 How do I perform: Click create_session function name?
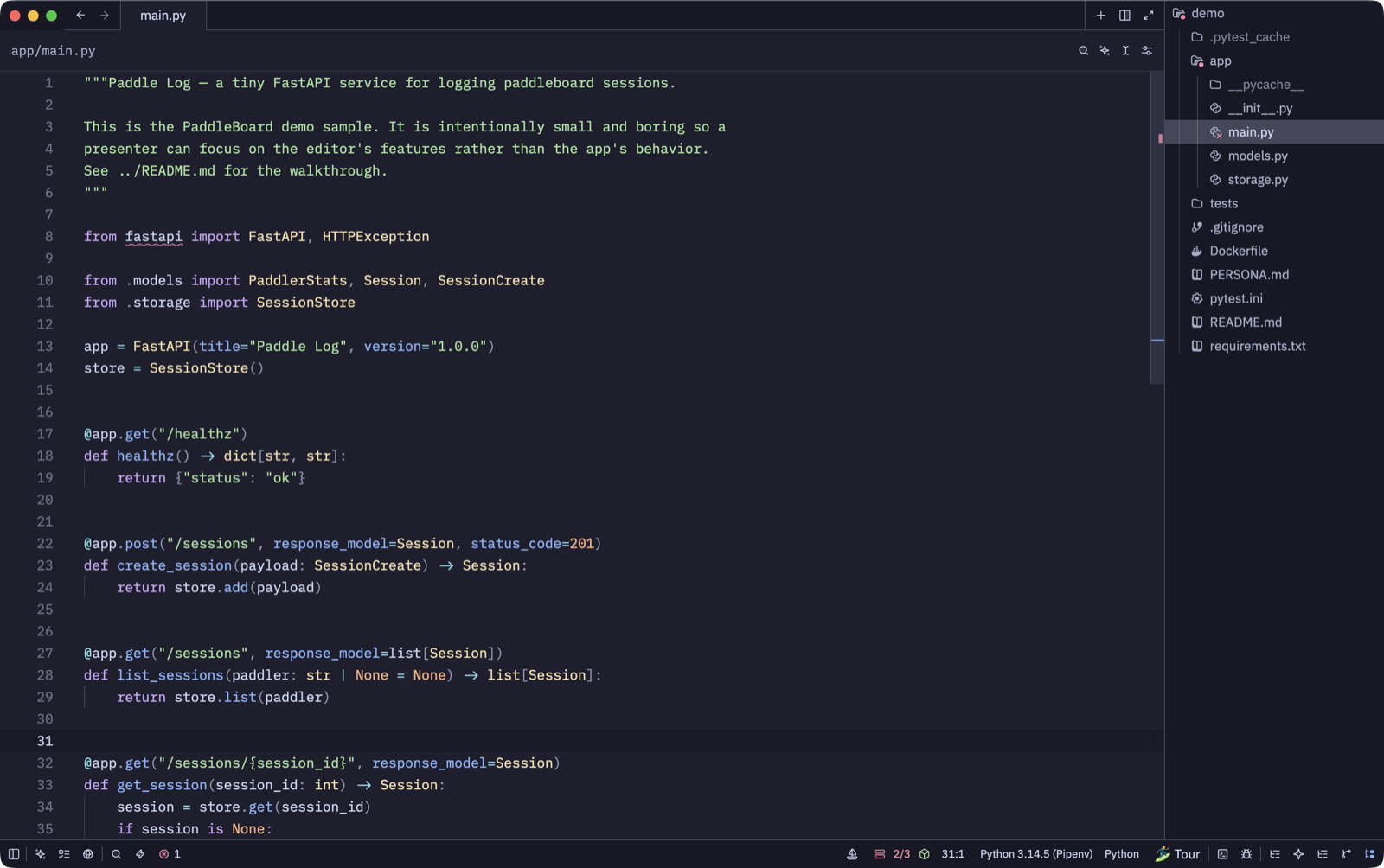(x=174, y=565)
